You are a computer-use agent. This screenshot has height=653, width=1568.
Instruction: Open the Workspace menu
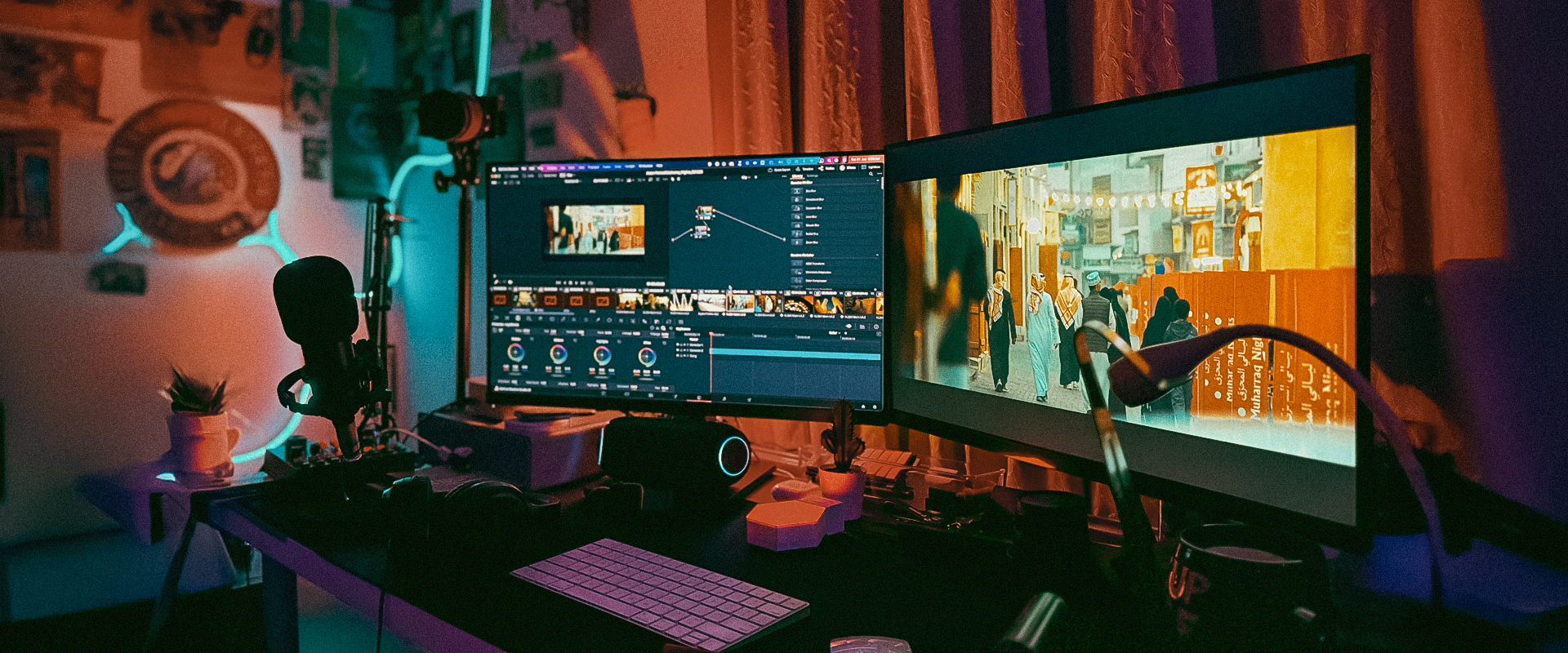click(645, 166)
